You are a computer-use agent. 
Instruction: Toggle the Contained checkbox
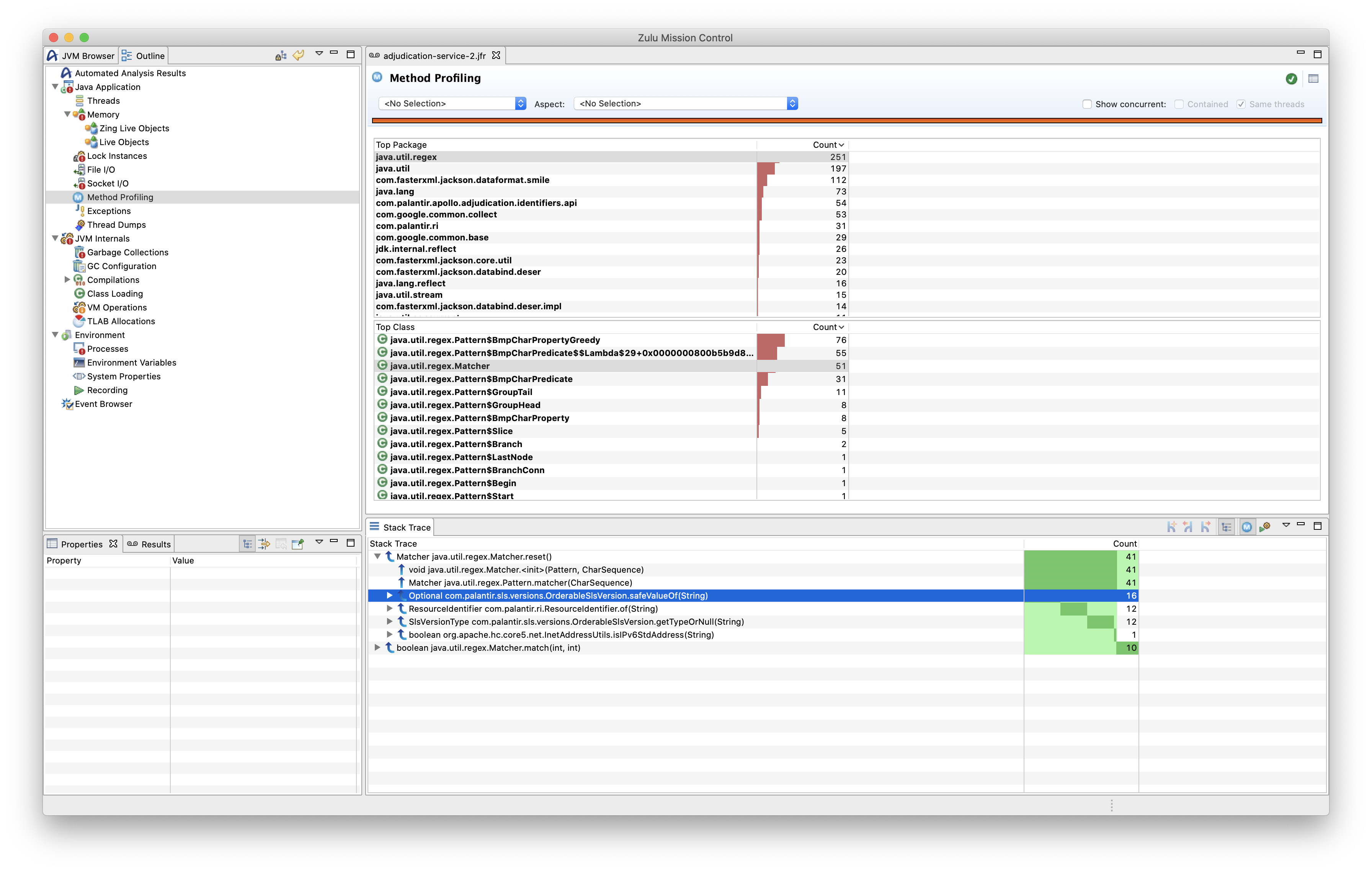click(1179, 104)
